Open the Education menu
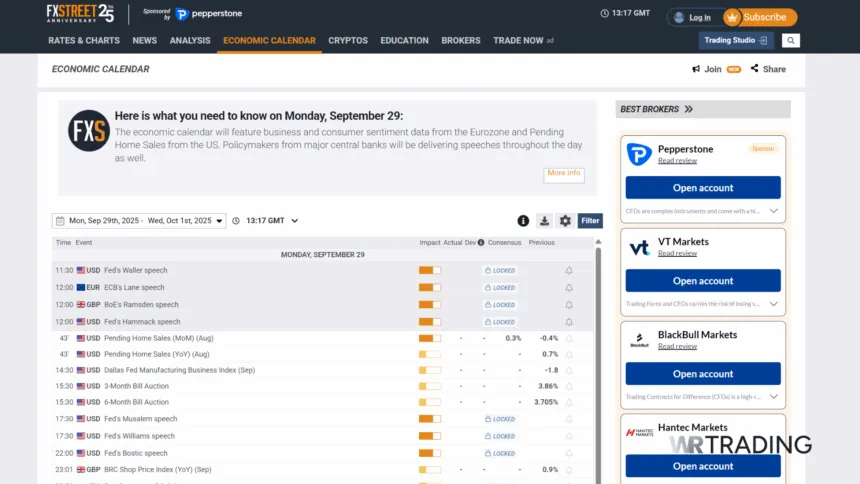 click(404, 41)
